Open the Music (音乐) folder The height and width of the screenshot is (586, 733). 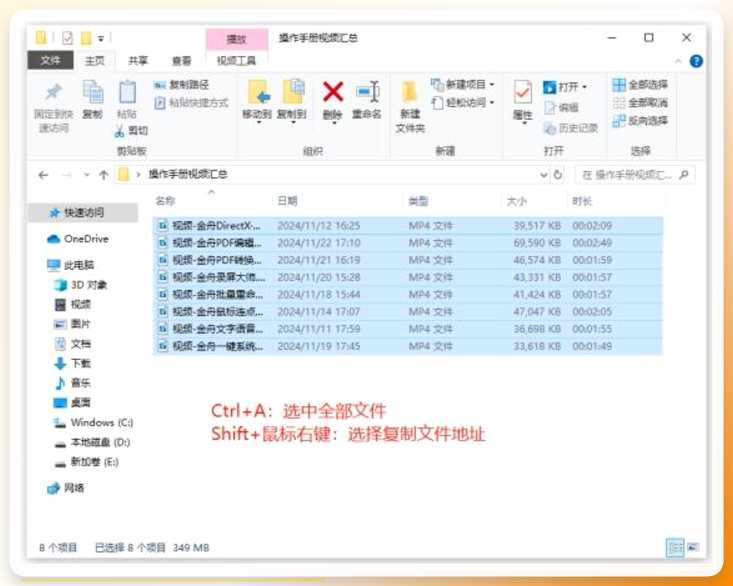point(72,383)
